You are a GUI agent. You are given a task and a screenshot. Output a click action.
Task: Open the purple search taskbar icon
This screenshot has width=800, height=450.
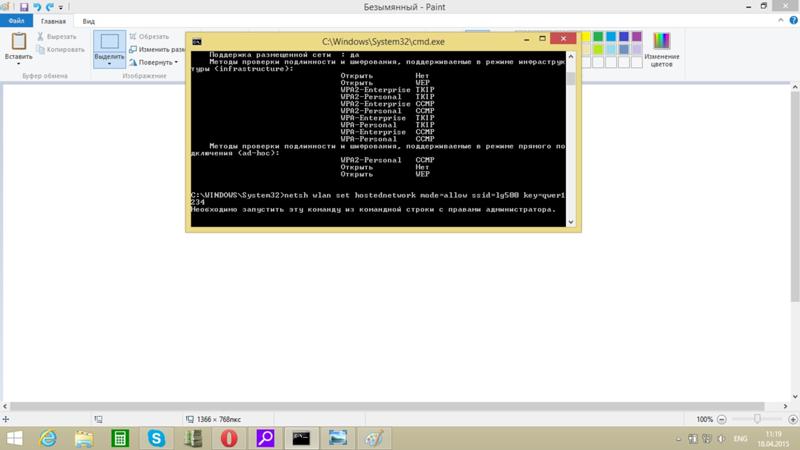pyautogui.click(x=265, y=438)
